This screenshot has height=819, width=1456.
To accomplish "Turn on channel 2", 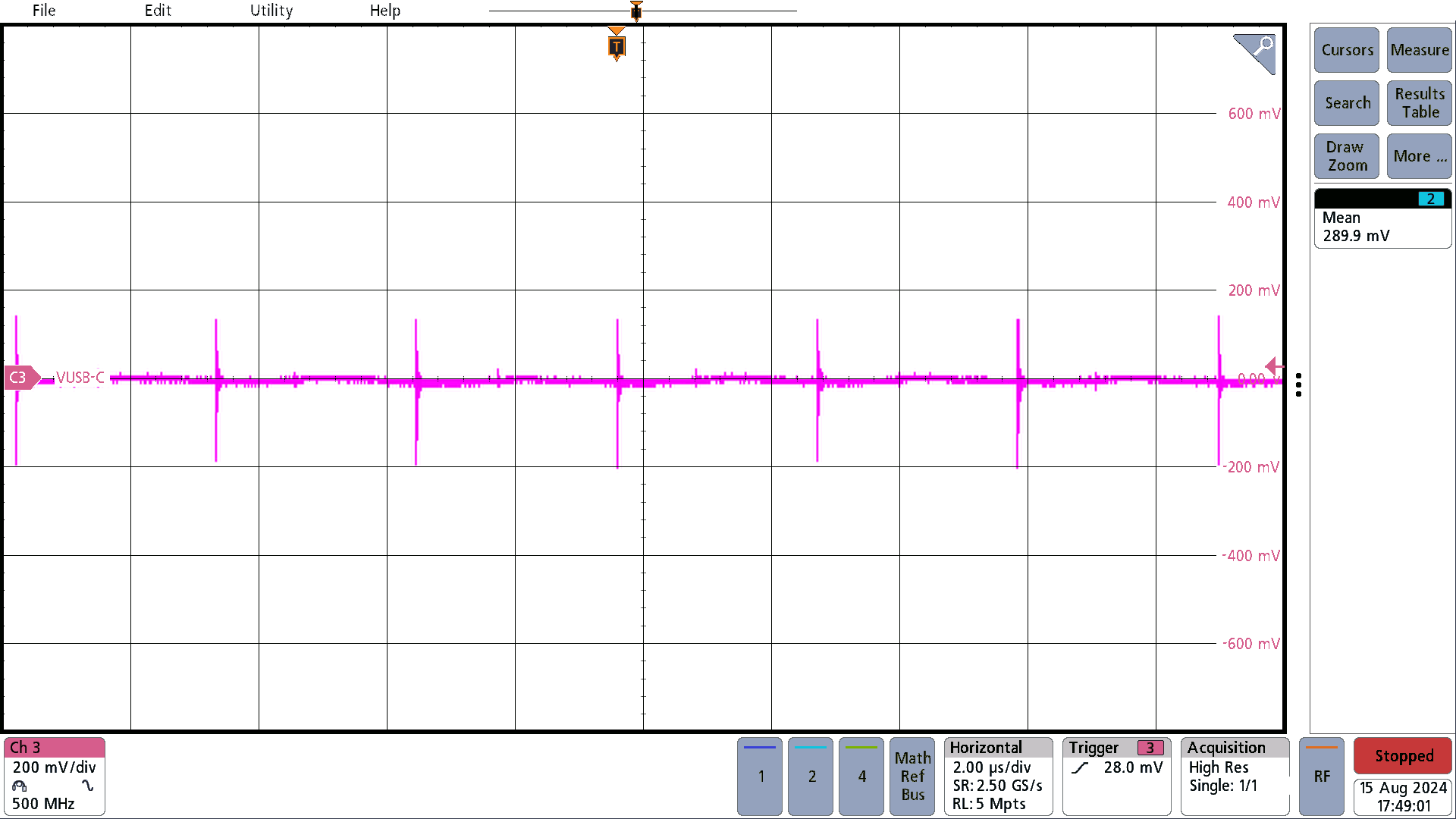I will click(811, 777).
